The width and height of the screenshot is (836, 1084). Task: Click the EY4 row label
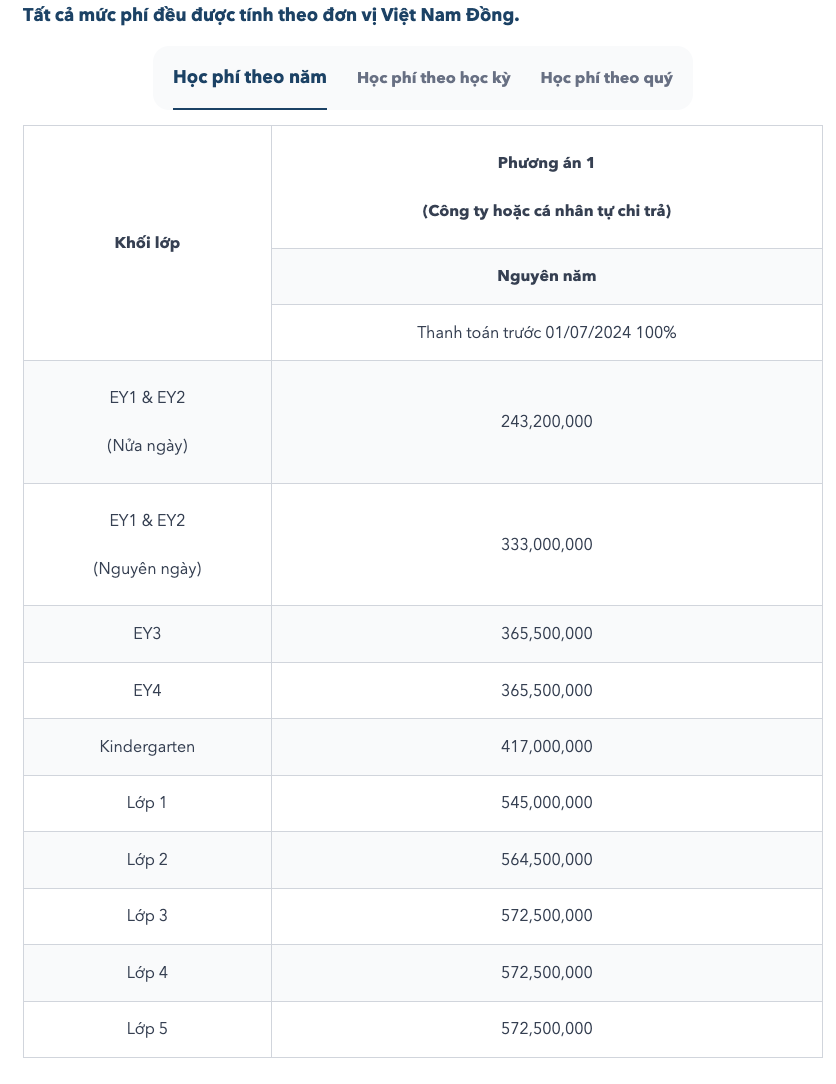[147, 691]
